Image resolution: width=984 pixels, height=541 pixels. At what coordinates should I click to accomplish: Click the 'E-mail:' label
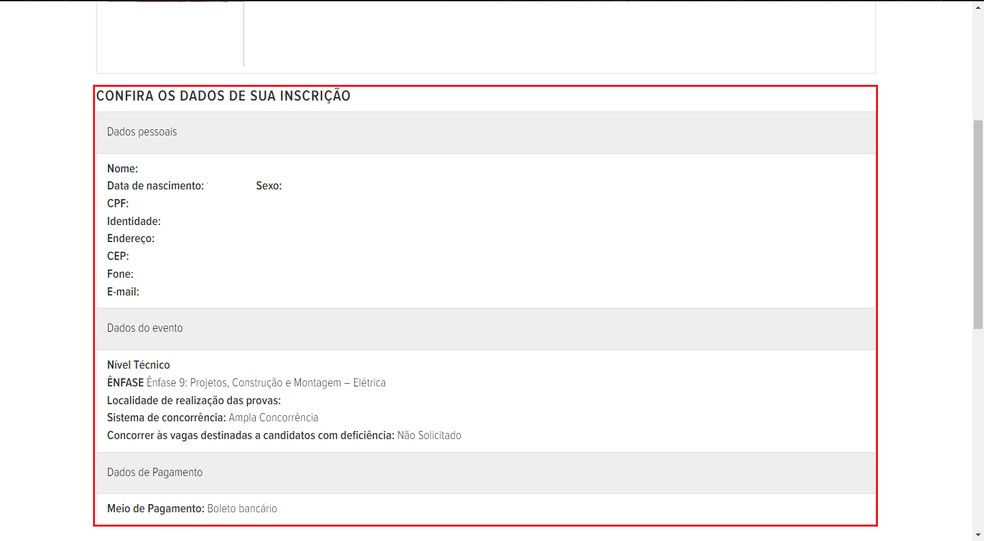click(123, 291)
